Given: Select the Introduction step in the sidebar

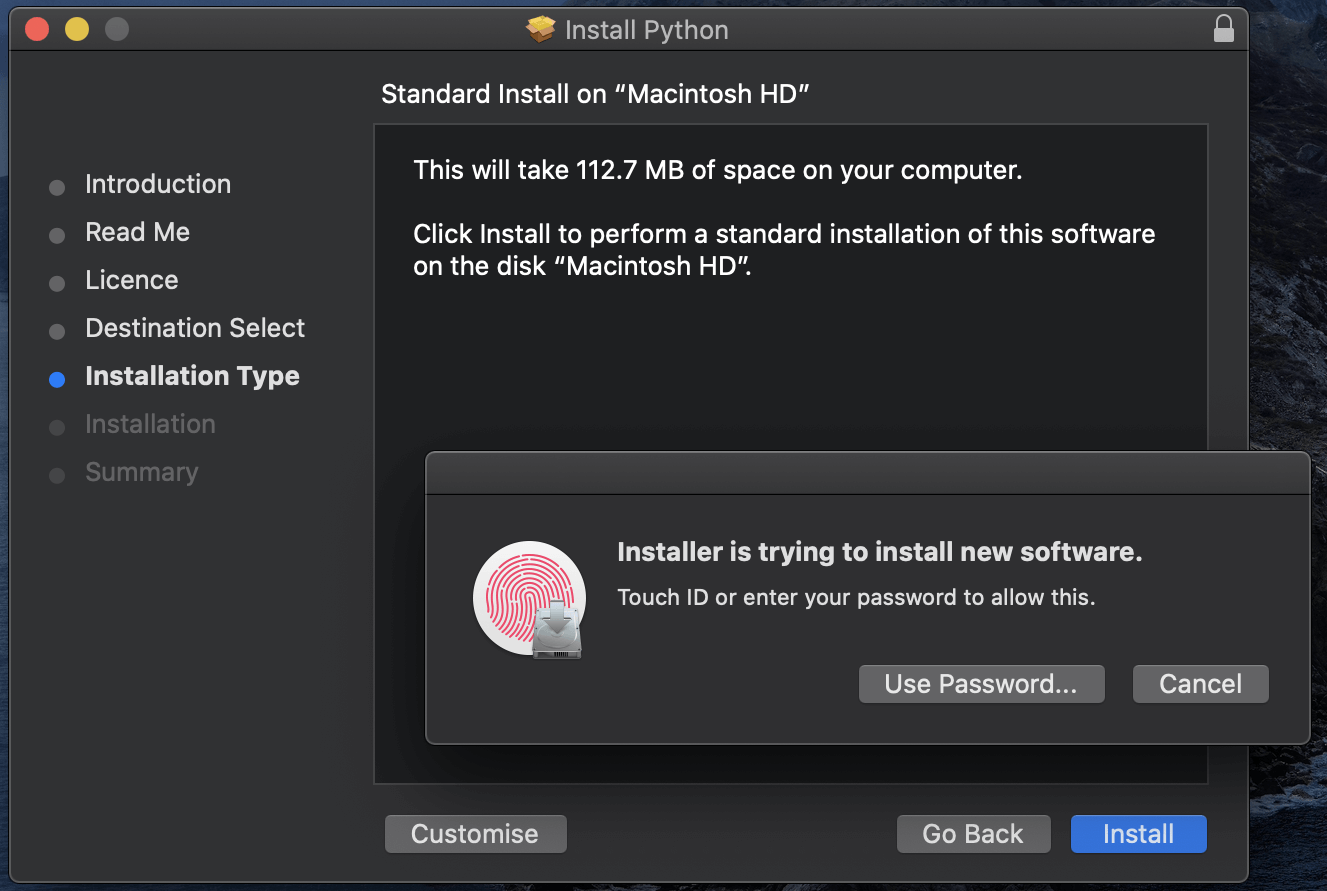Looking at the screenshot, I should click(158, 184).
